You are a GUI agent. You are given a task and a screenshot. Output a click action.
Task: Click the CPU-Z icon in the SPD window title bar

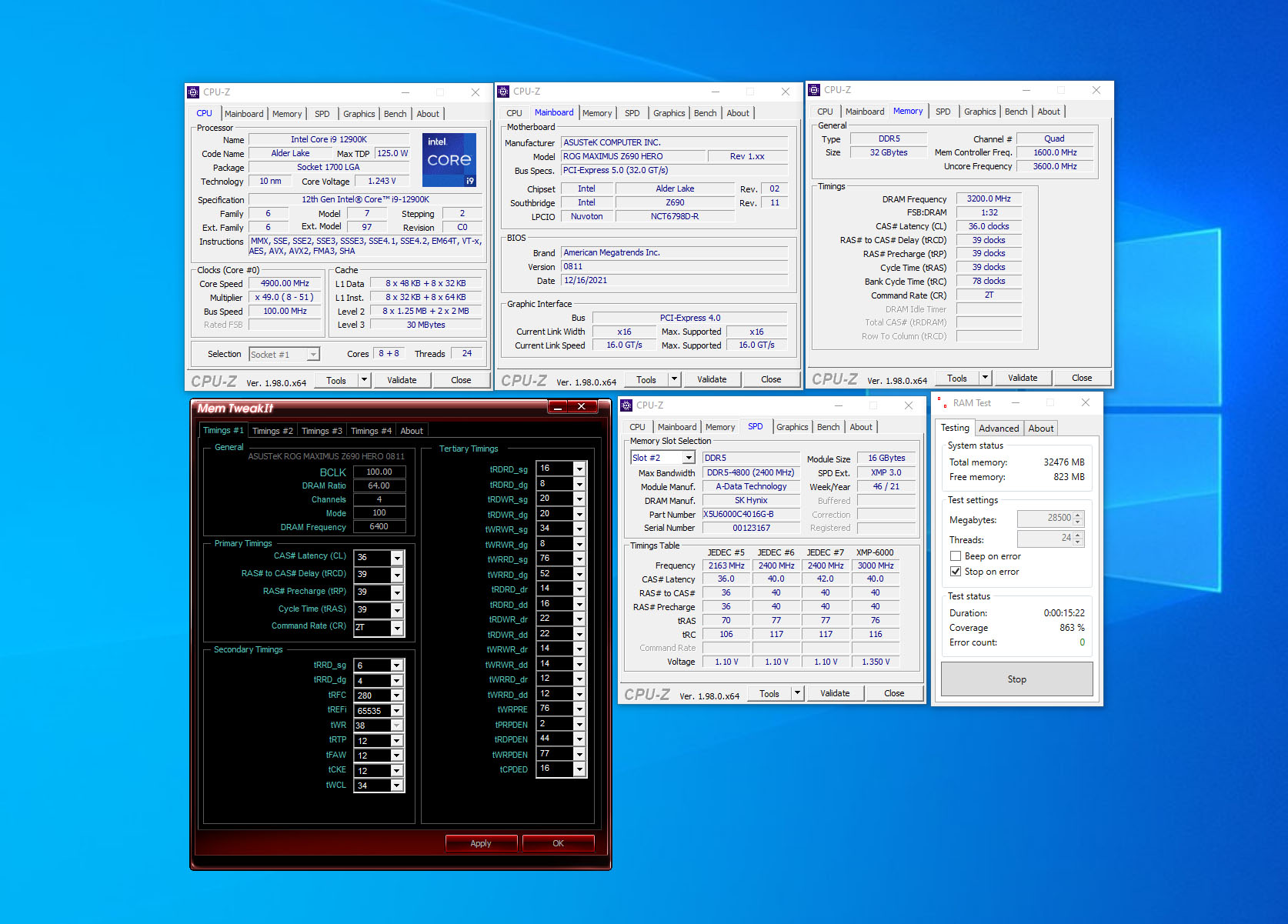click(x=626, y=405)
